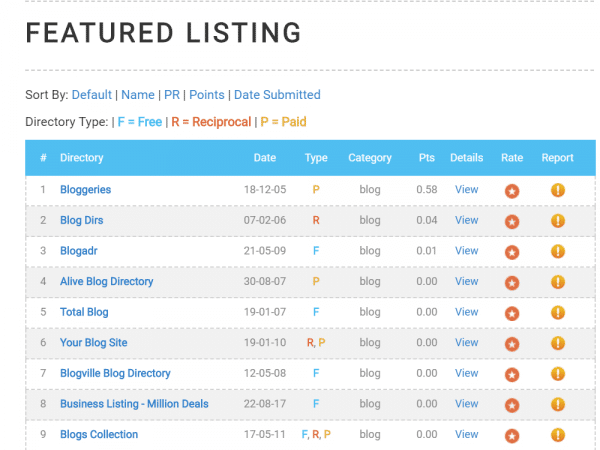Click the report icon for Business Listing - Million Deals

(558, 404)
